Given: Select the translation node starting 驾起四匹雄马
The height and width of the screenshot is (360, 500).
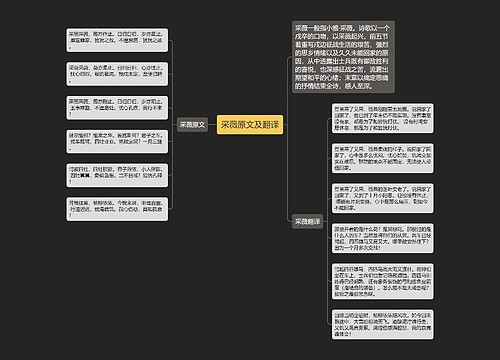Looking at the screenshot, I should [383, 281].
